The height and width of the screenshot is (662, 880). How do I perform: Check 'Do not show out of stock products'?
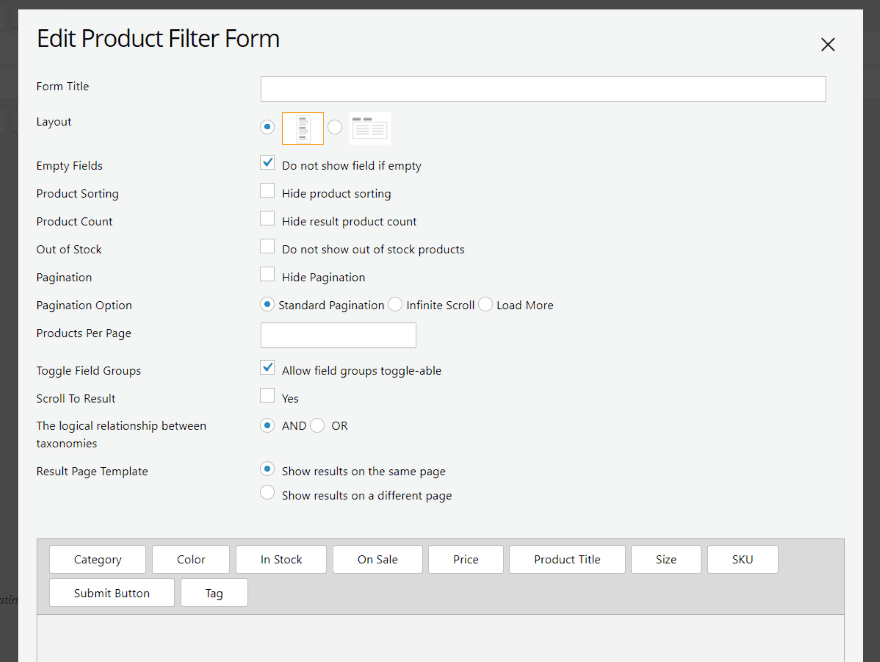tap(267, 247)
